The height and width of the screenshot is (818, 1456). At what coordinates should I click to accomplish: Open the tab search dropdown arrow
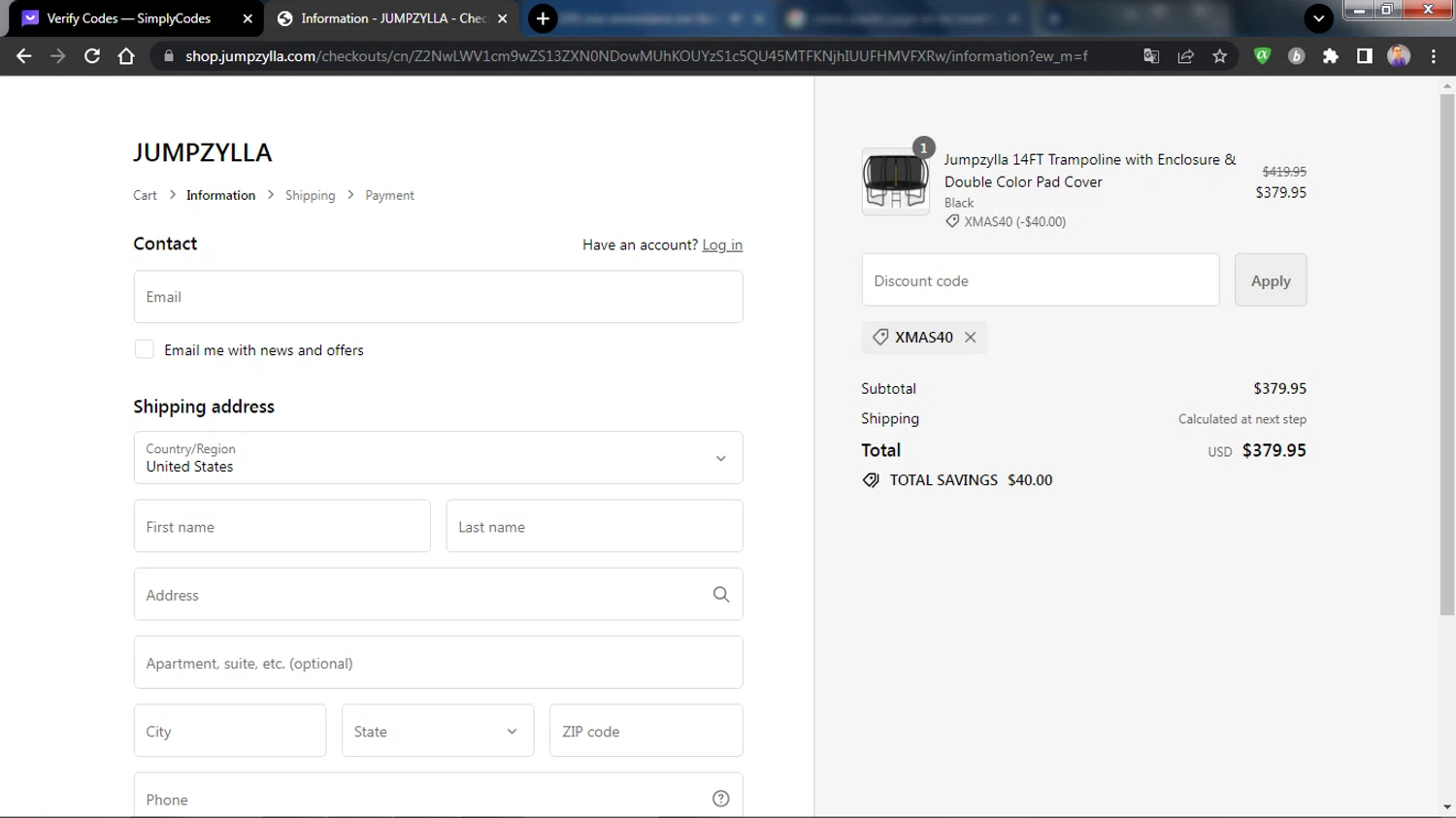point(1318,18)
